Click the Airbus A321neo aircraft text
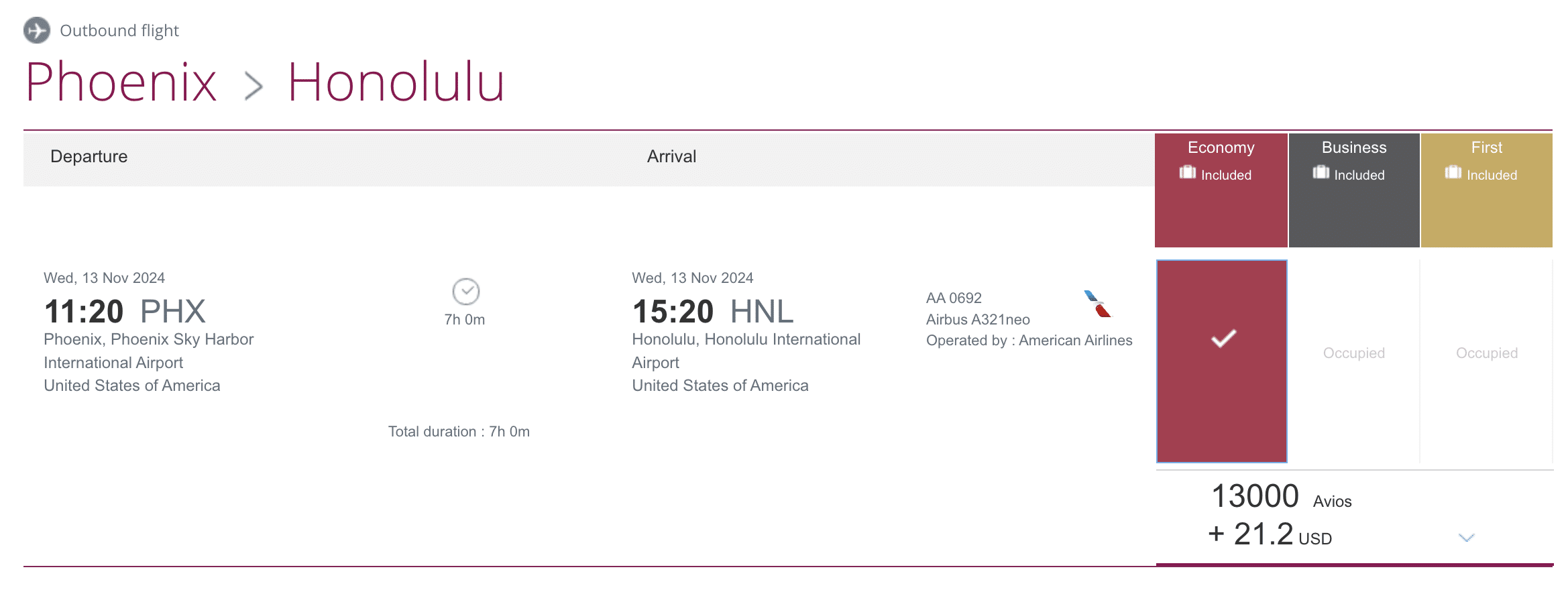1568x590 pixels. (x=978, y=320)
